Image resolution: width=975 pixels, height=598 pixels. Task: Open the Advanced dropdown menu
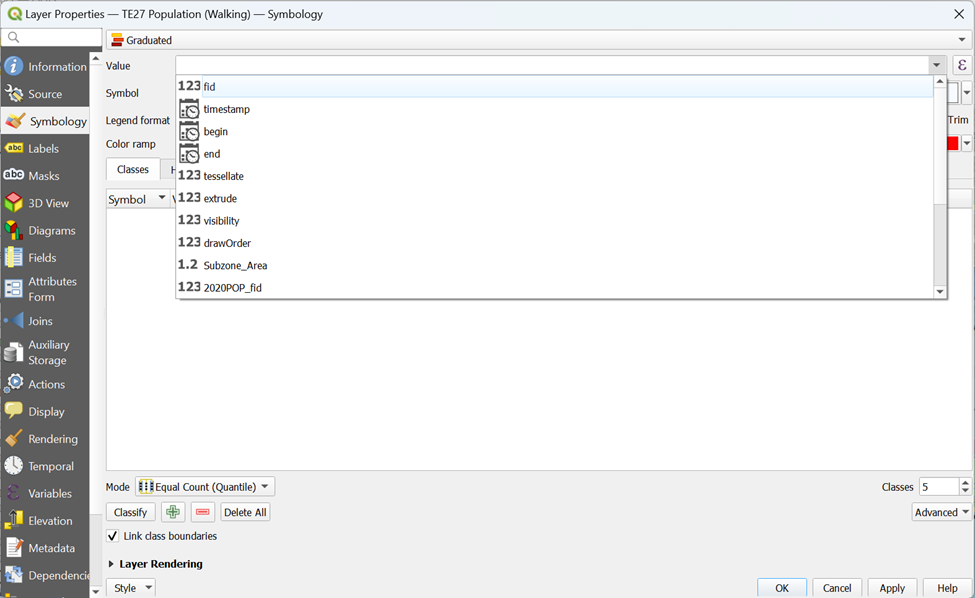(942, 512)
